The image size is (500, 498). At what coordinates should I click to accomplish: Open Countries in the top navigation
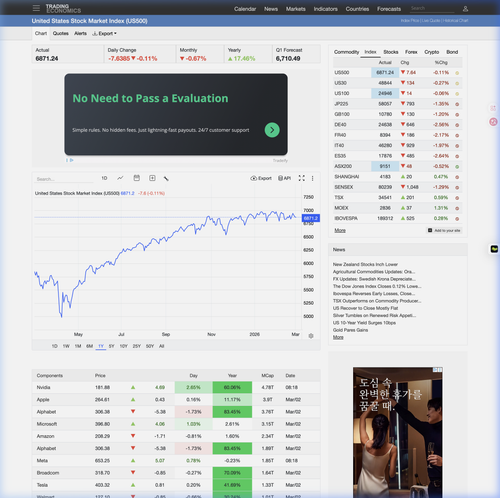coord(357,9)
